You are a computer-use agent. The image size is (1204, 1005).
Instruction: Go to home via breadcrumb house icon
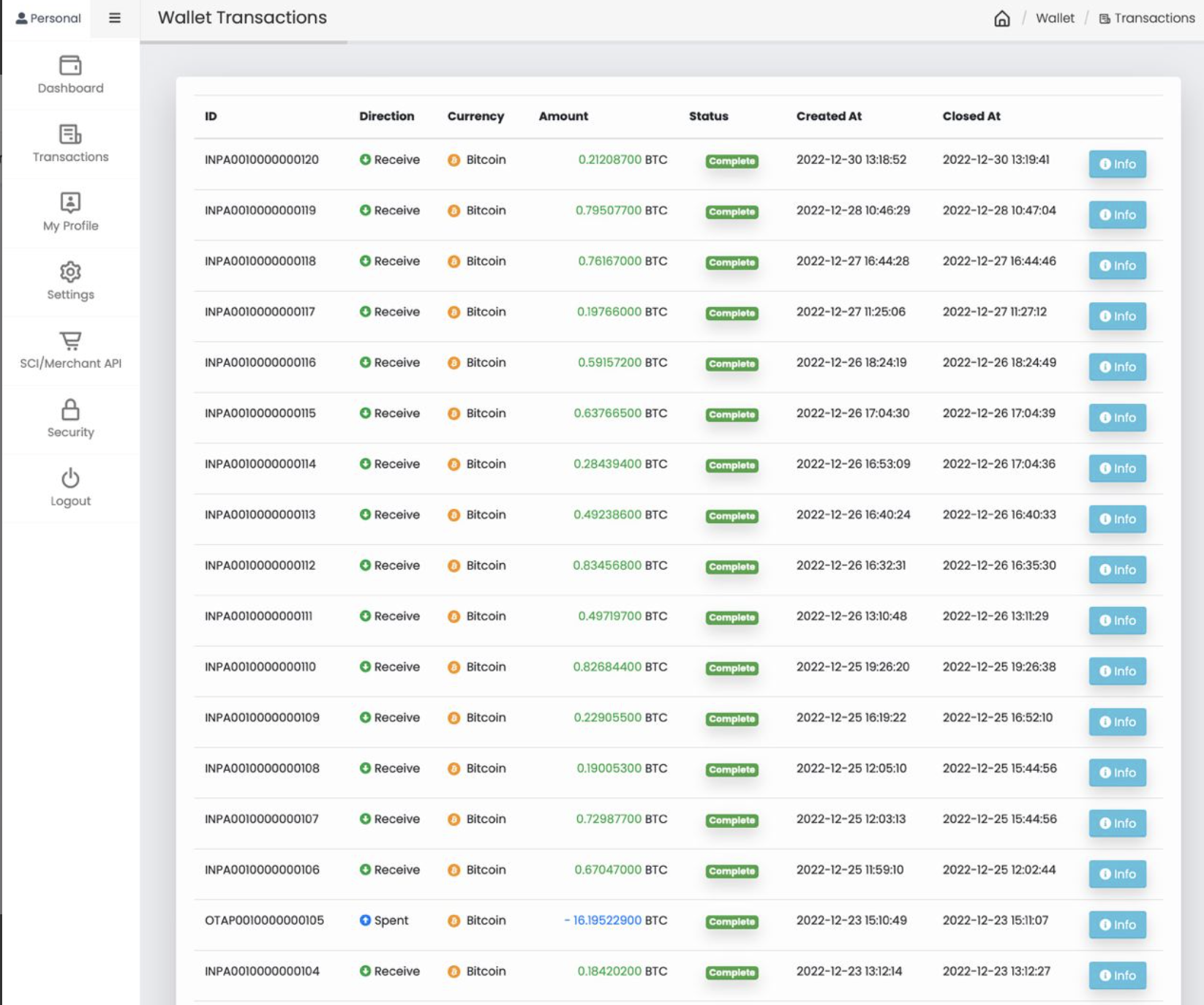tap(1002, 18)
